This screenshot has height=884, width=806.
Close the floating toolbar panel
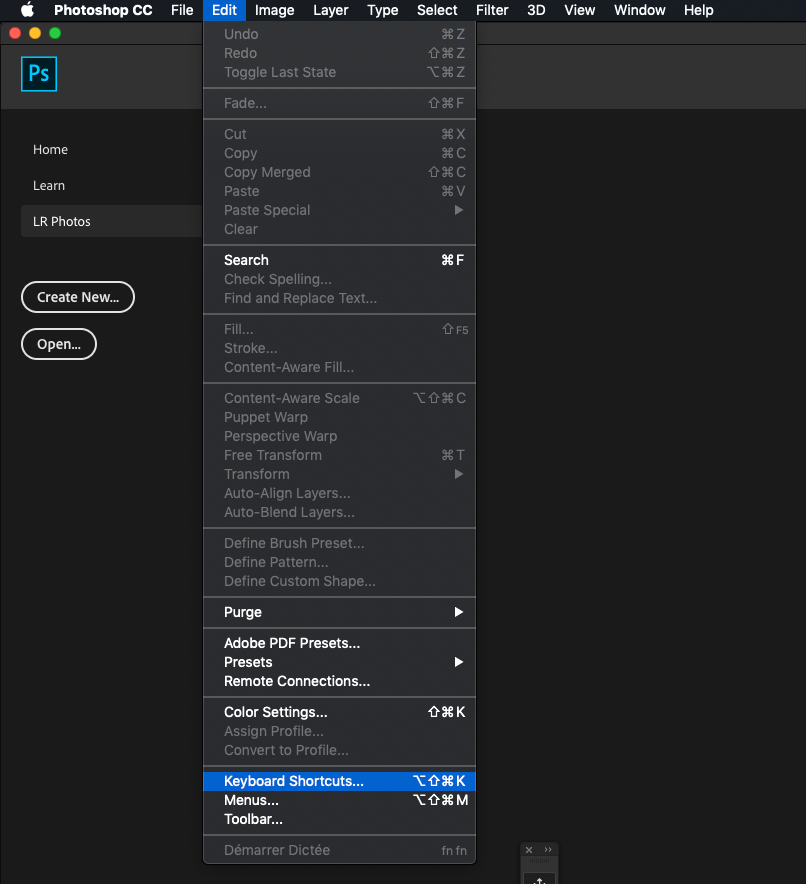point(530,850)
